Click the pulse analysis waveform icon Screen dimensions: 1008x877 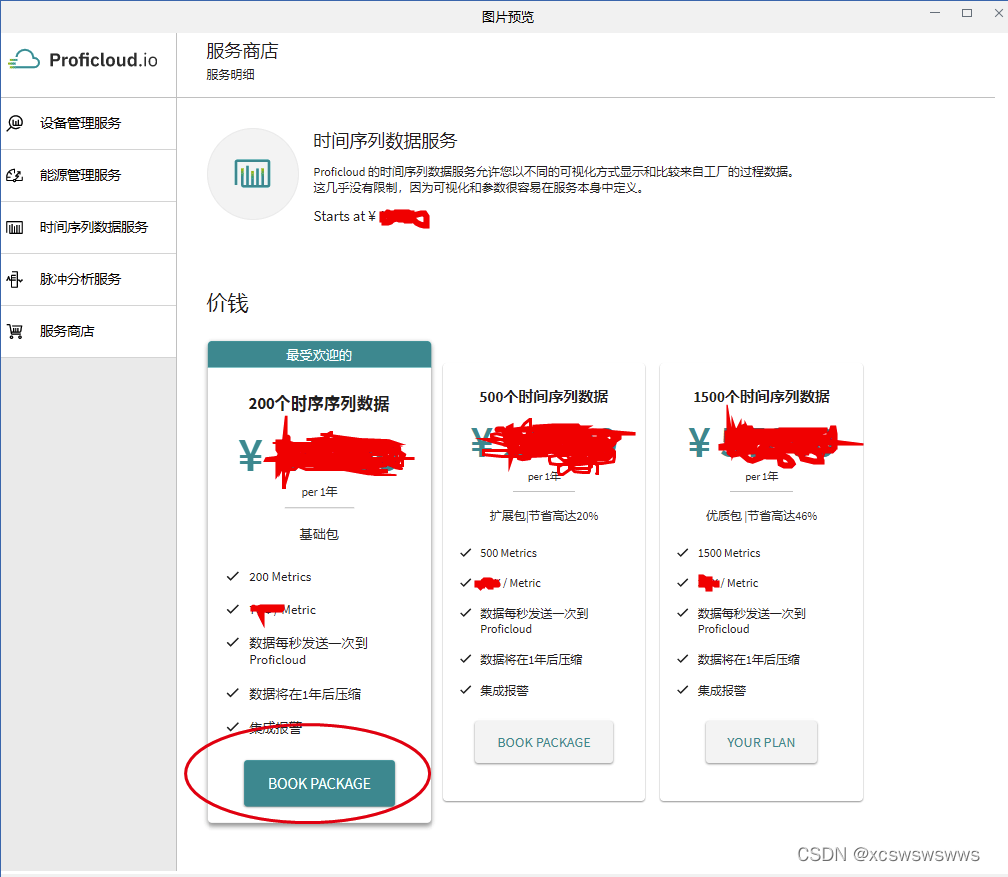(17, 279)
